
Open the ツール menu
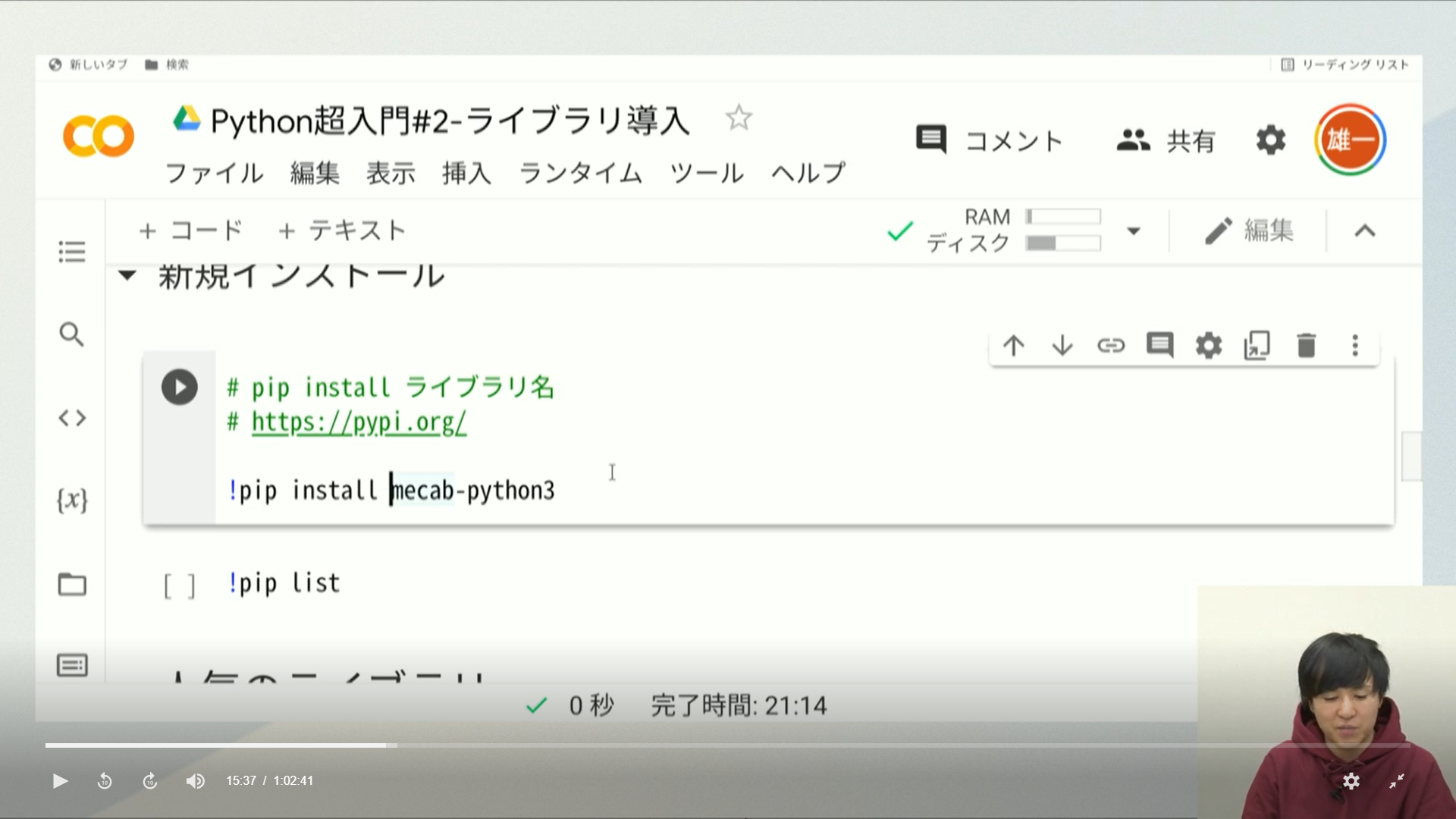tap(706, 174)
